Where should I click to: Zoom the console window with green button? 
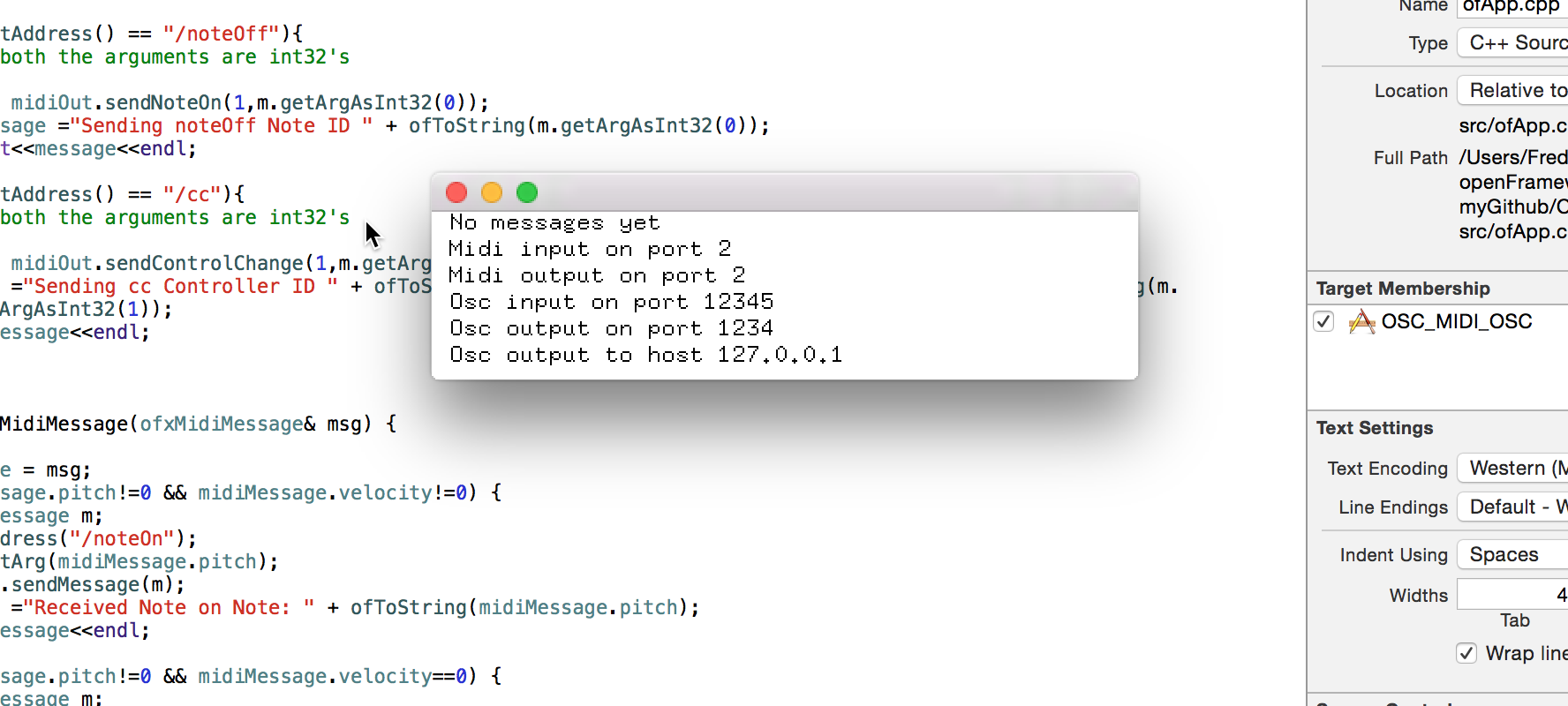tap(527, 192)
